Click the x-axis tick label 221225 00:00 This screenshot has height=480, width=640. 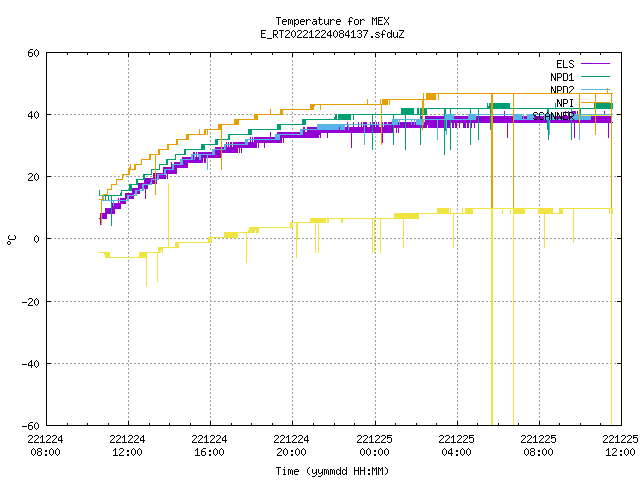(374, 446)
